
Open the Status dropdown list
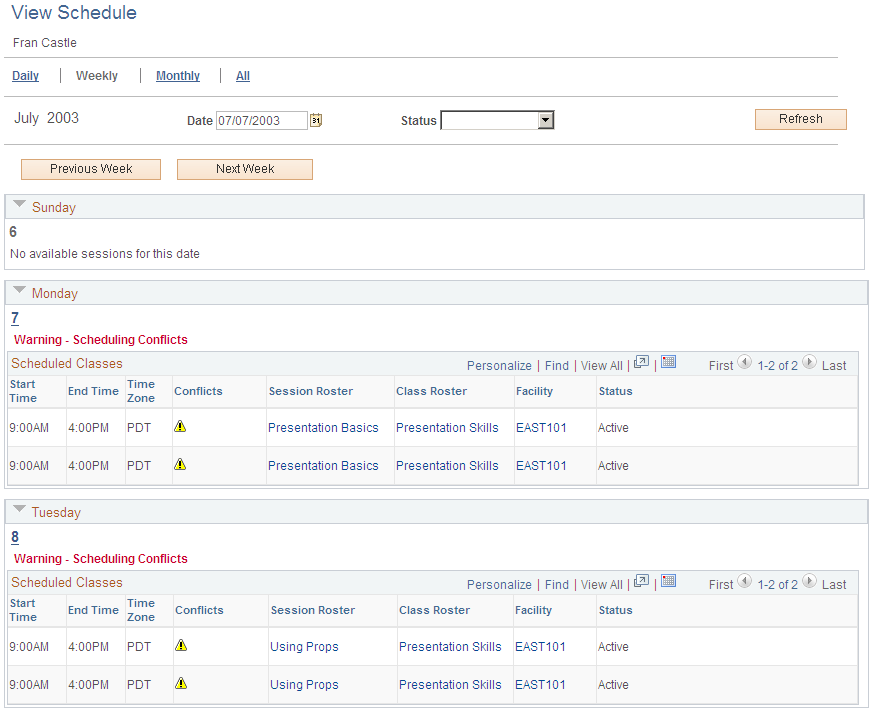point(546,120)
